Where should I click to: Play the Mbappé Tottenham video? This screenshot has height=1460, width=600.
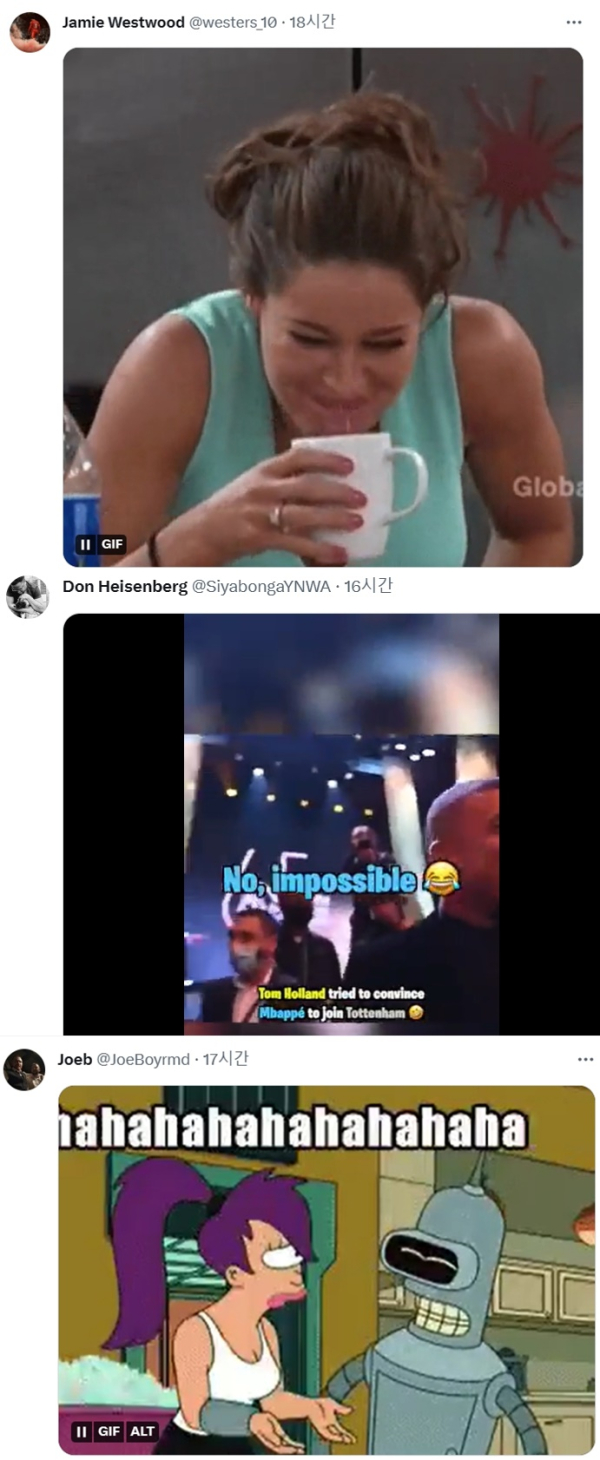(x=341, y=824)
